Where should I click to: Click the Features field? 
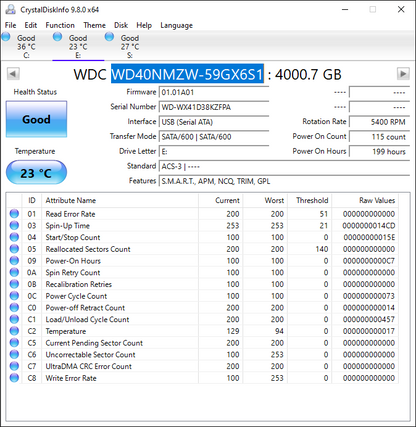tap(284, 181)
